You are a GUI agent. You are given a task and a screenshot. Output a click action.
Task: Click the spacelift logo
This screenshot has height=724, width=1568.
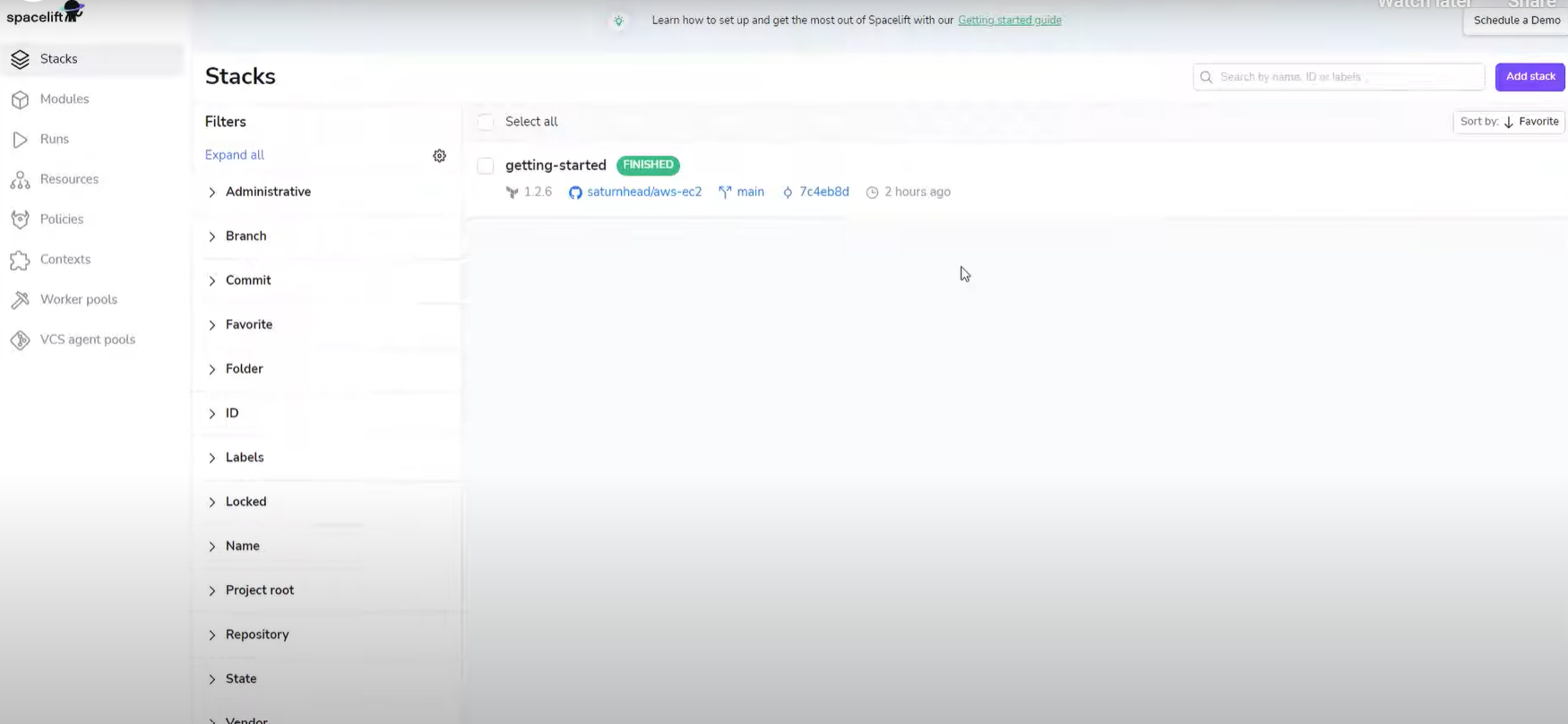point(45,13)
